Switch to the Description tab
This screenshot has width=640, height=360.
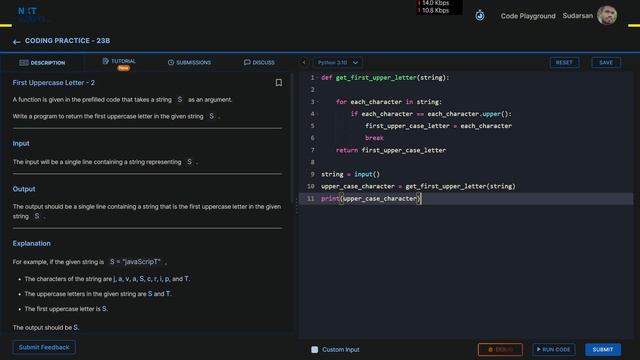point(42,63)
